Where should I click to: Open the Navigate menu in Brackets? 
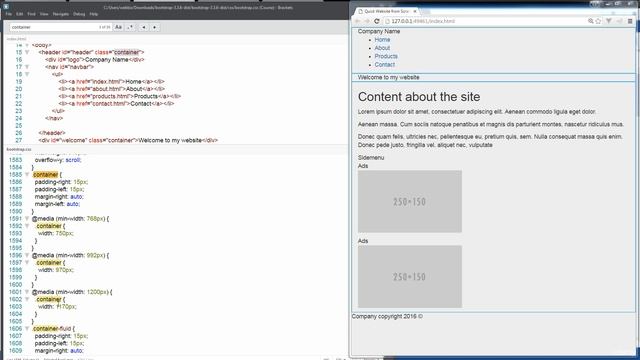pos(61,14)
